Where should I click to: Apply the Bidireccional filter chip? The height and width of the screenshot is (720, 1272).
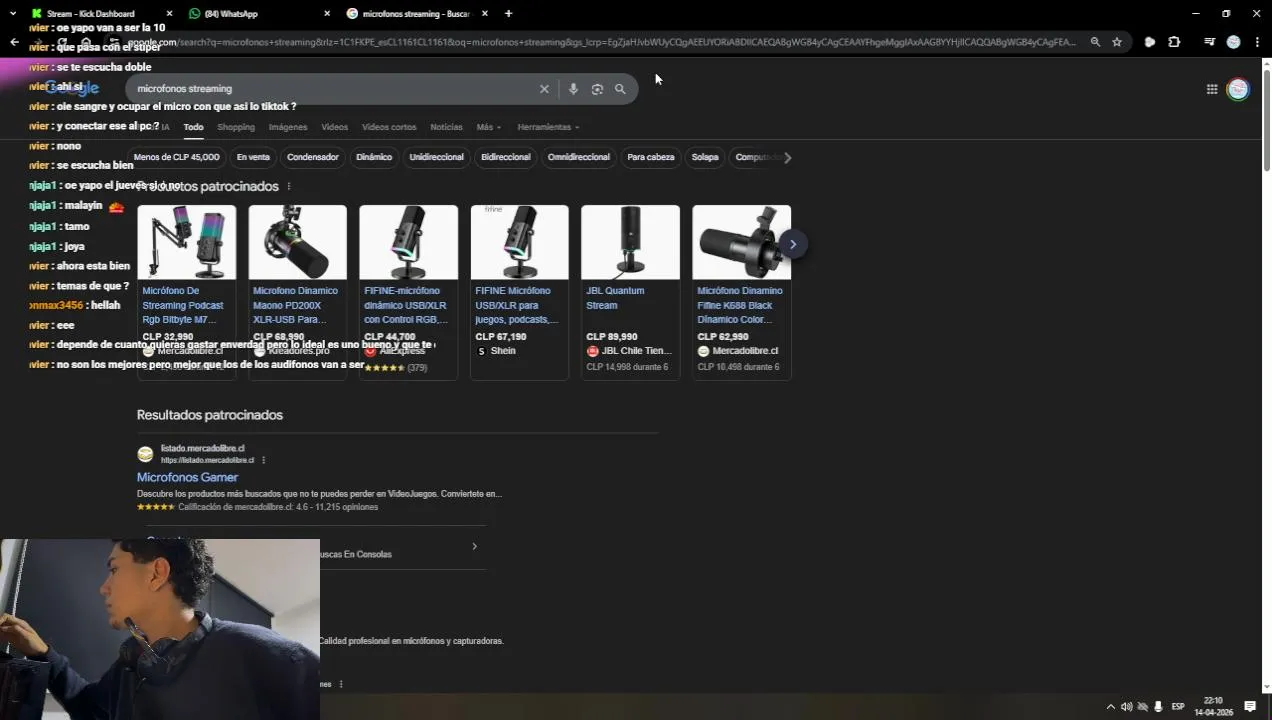coord(506,157)
